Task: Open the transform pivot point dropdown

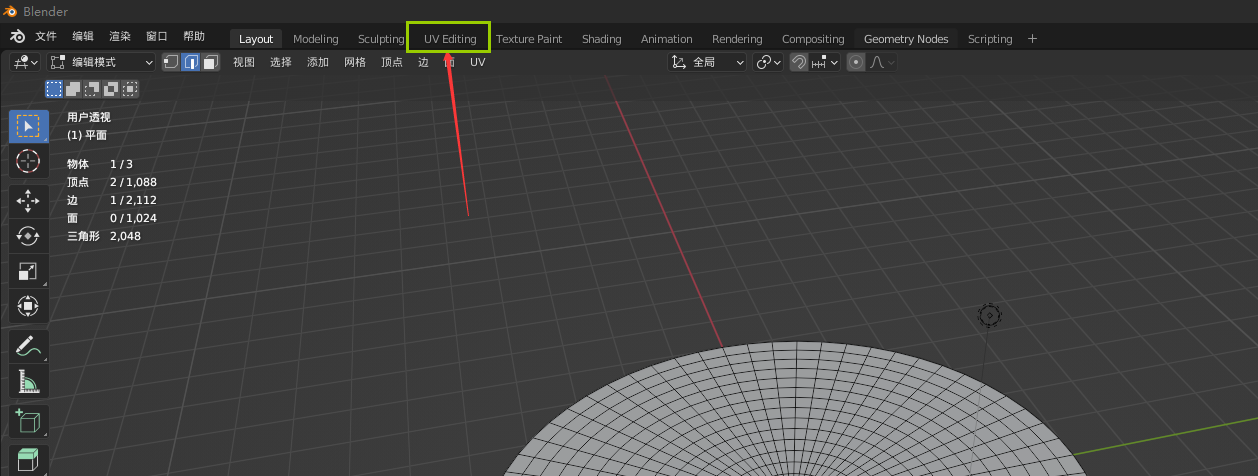Action: point(768,62)
